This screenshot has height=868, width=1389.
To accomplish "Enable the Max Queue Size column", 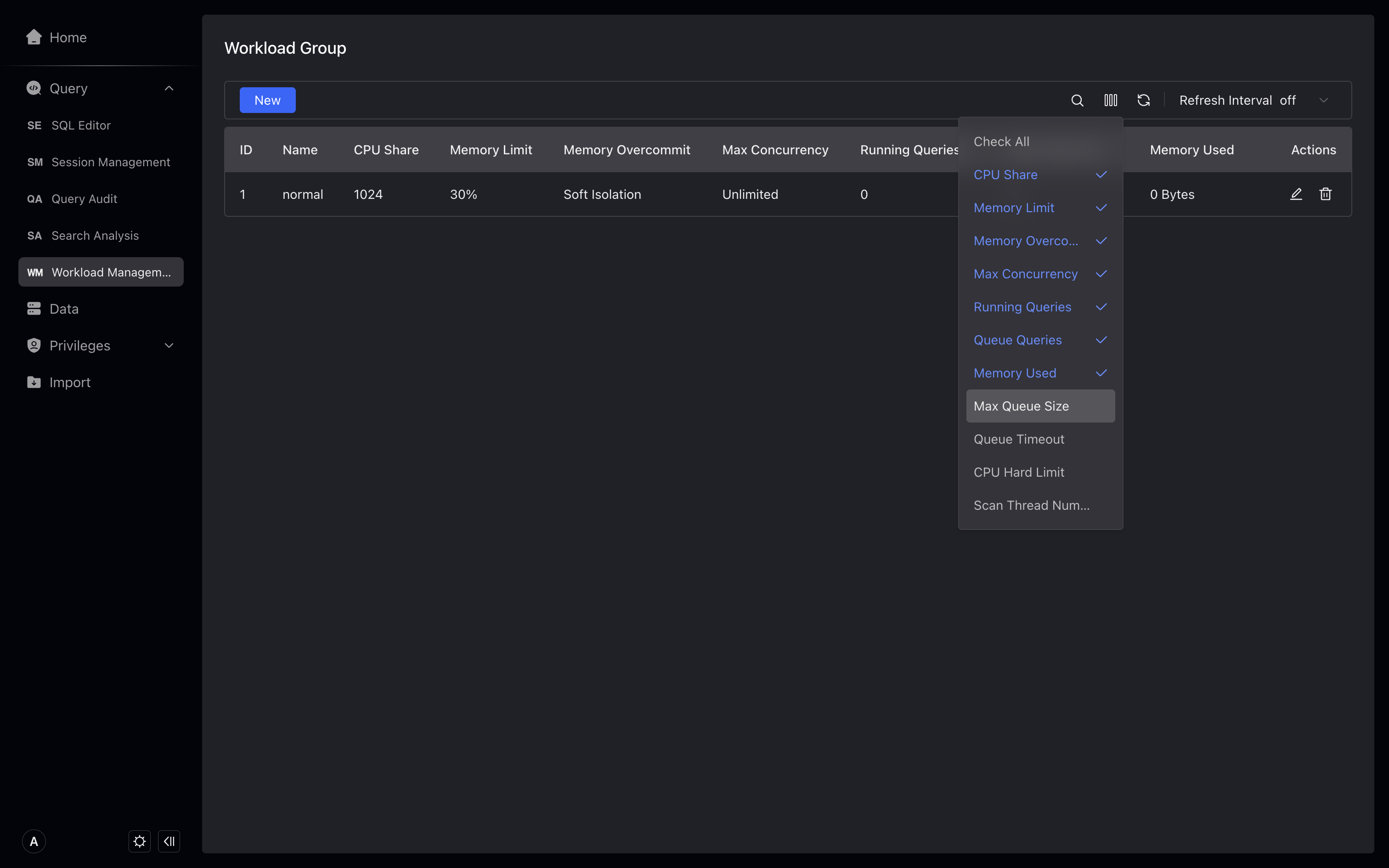I will (1041, 406).
